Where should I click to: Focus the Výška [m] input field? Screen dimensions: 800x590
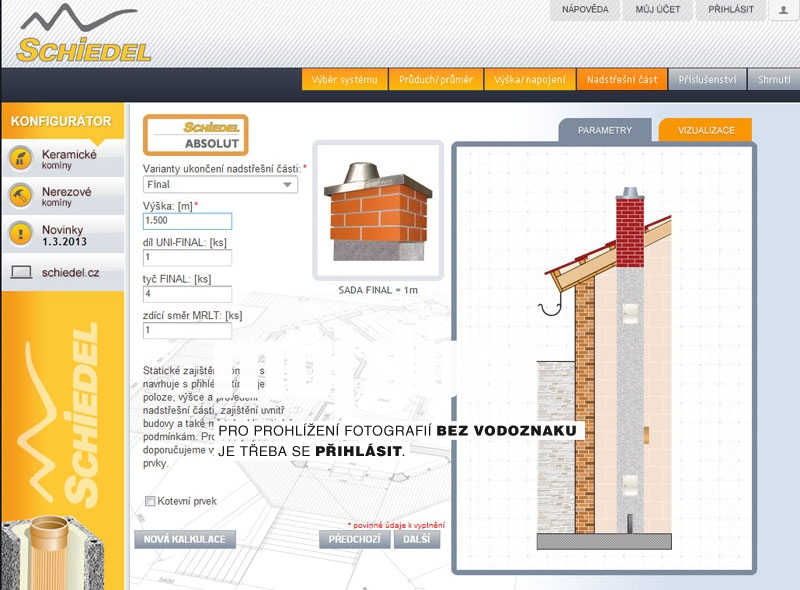click(x=187, y=221)
